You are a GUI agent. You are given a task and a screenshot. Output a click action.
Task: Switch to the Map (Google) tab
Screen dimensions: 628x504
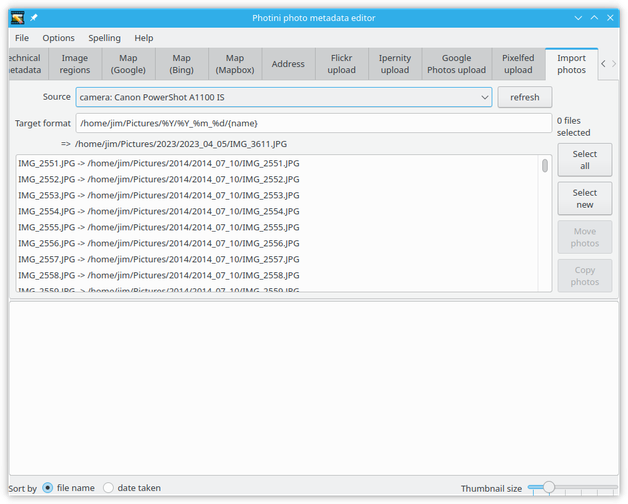[x=128, y=64]
